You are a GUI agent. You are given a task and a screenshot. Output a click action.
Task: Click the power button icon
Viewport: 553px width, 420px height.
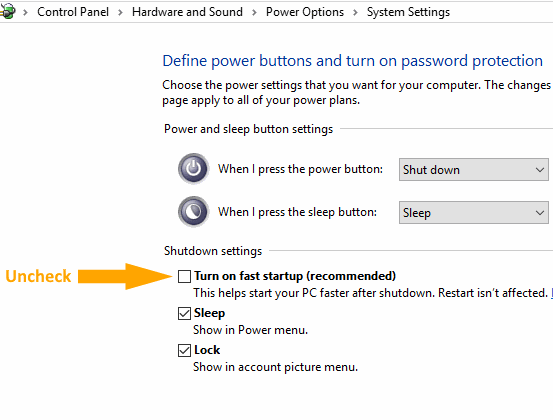click(x=193, y=169)
